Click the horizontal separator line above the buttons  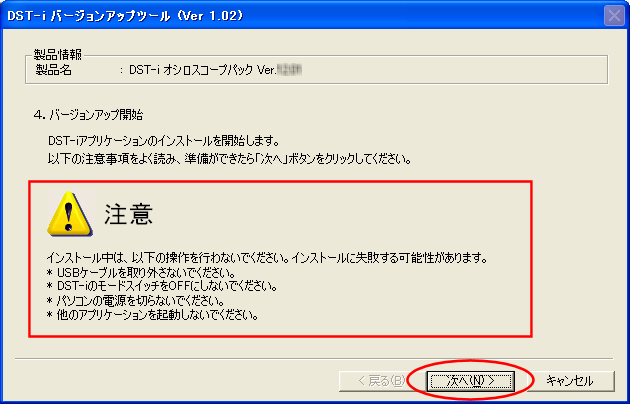(x=314, y=358)
